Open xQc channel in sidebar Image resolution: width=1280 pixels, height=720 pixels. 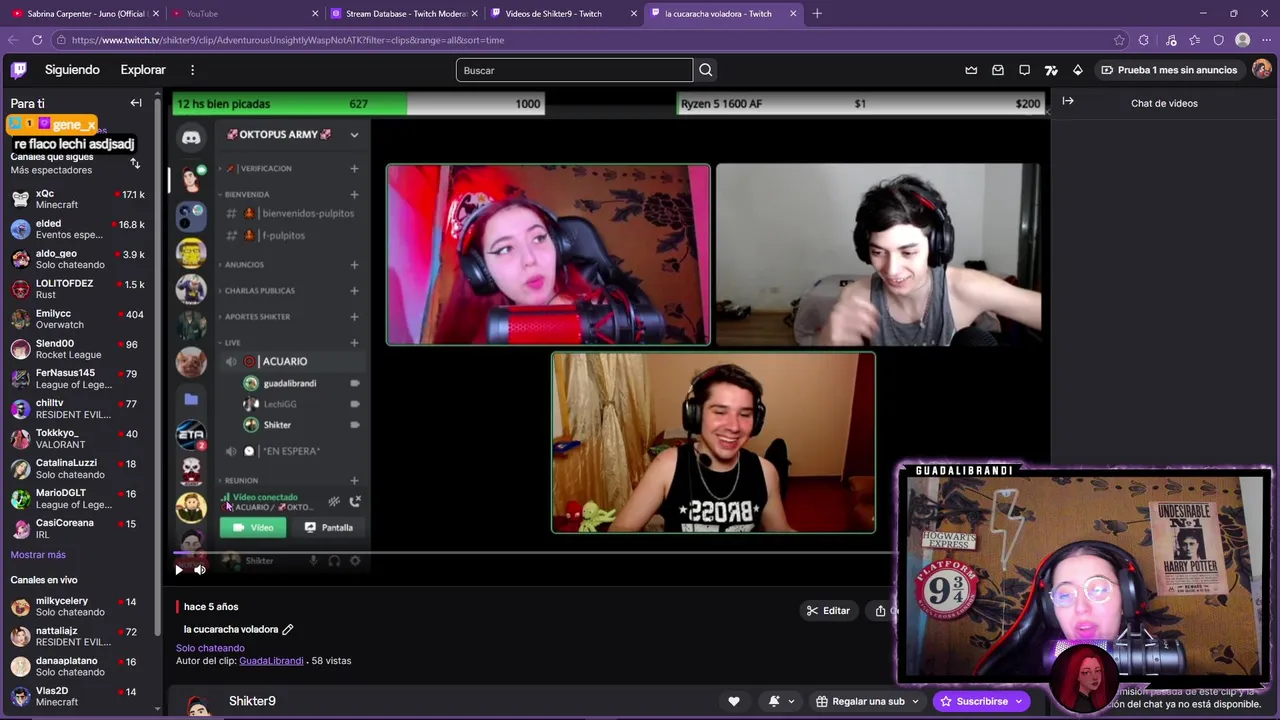(78, 199)
